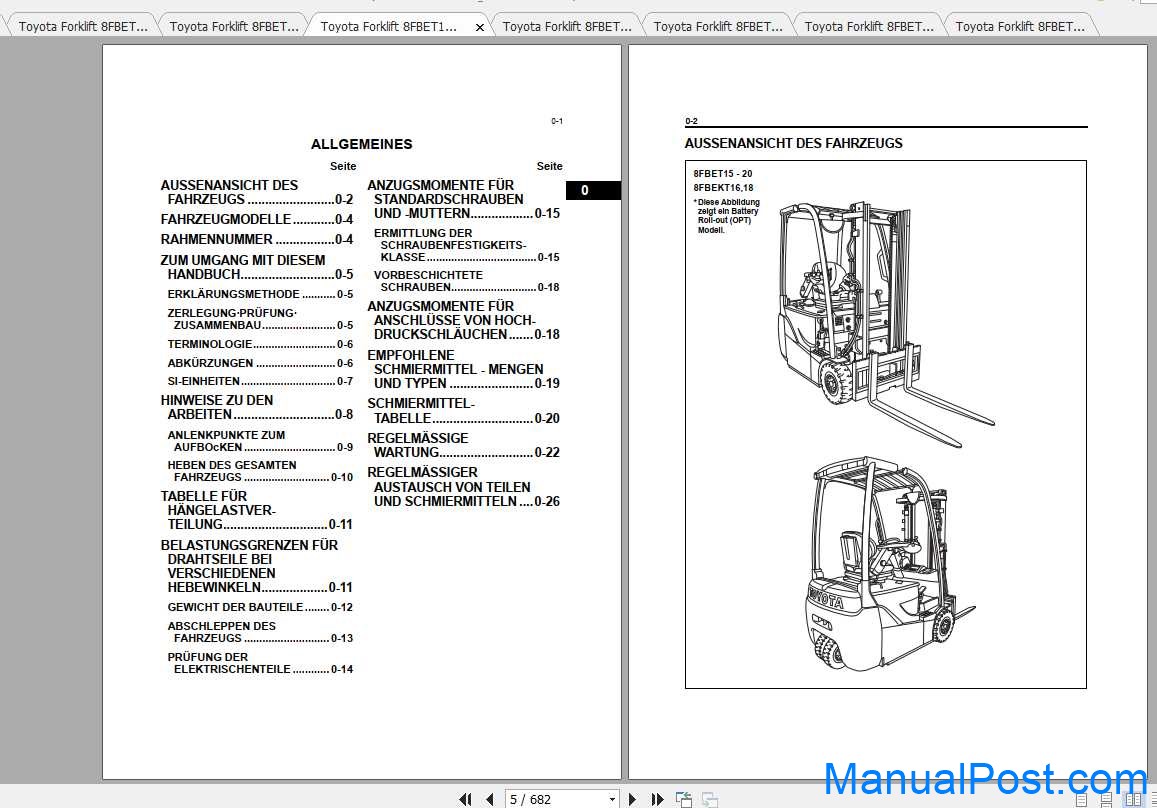The height and width of the screenshot is (808, 1157).
Task: Click the go-to-previous-view icon
Action: (684, 799)
